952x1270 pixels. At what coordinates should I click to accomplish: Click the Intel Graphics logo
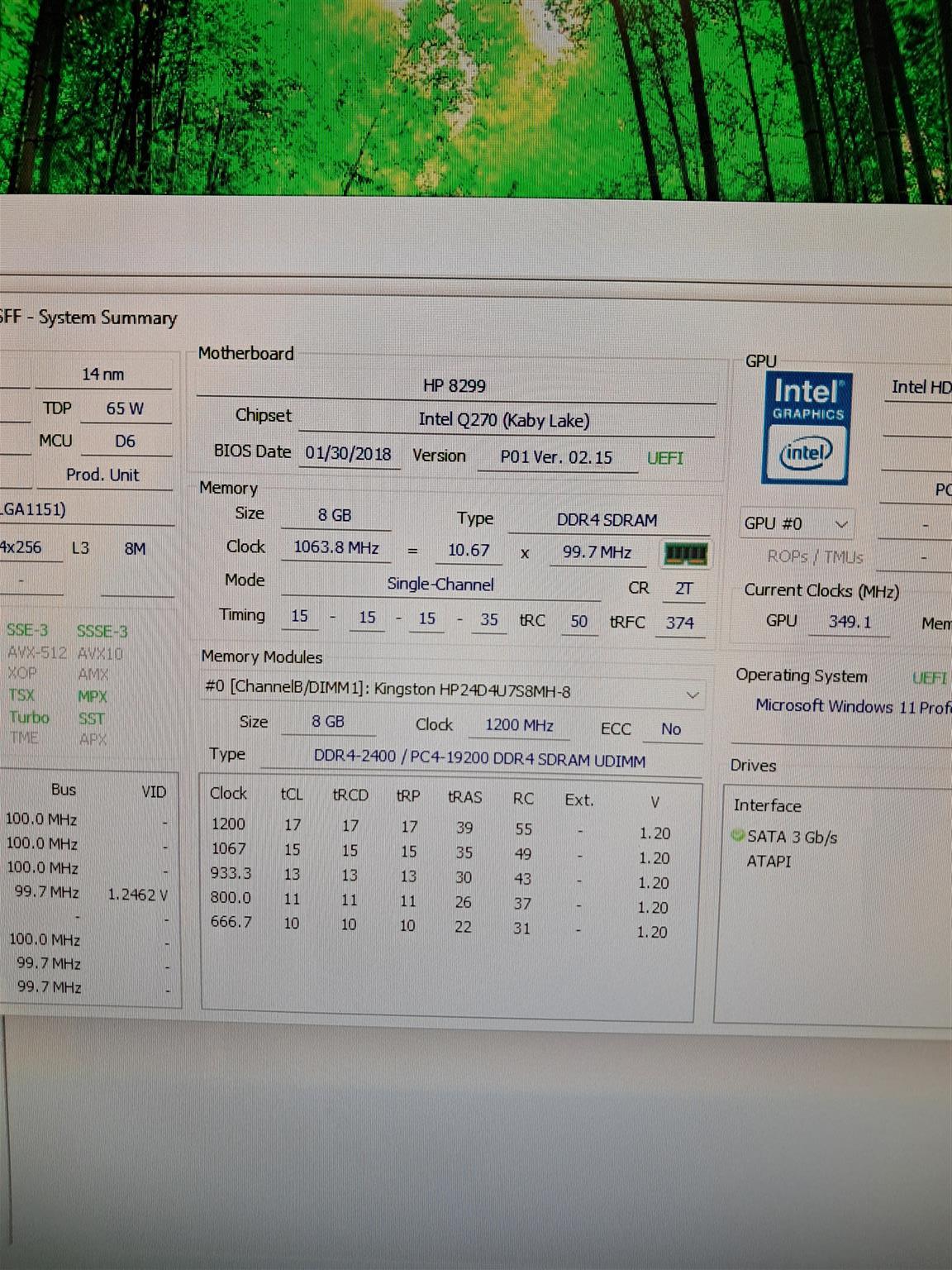[x=806, y=427]
